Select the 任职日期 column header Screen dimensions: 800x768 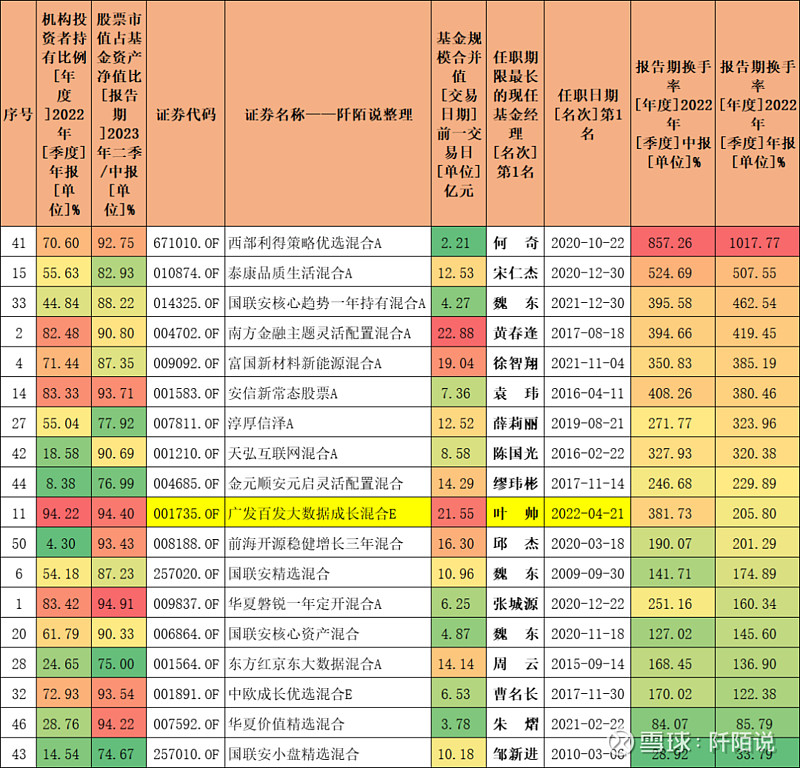tap(588, 114)
